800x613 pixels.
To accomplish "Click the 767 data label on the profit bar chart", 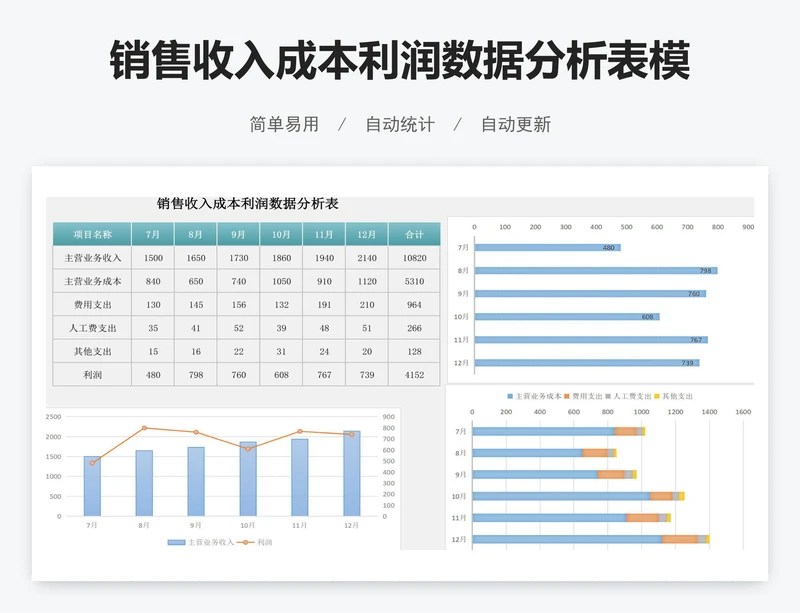I will pyautogui.click(x=696, y=340).
